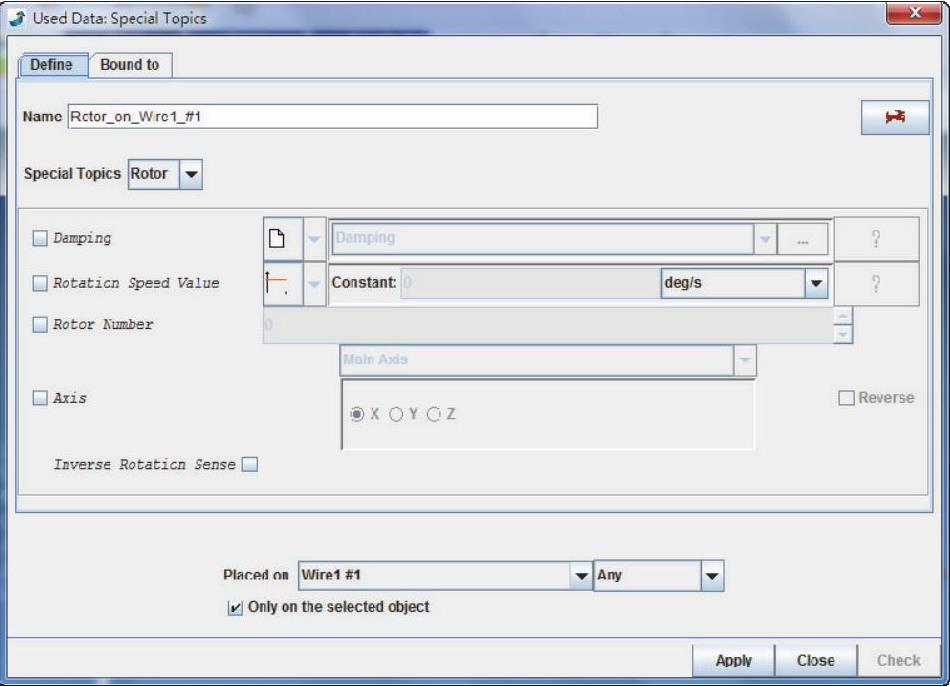This screenshot has width=950, height=687.
Task: Click the ellipsis browse button in Damping row
Action: tap(803, 239)
